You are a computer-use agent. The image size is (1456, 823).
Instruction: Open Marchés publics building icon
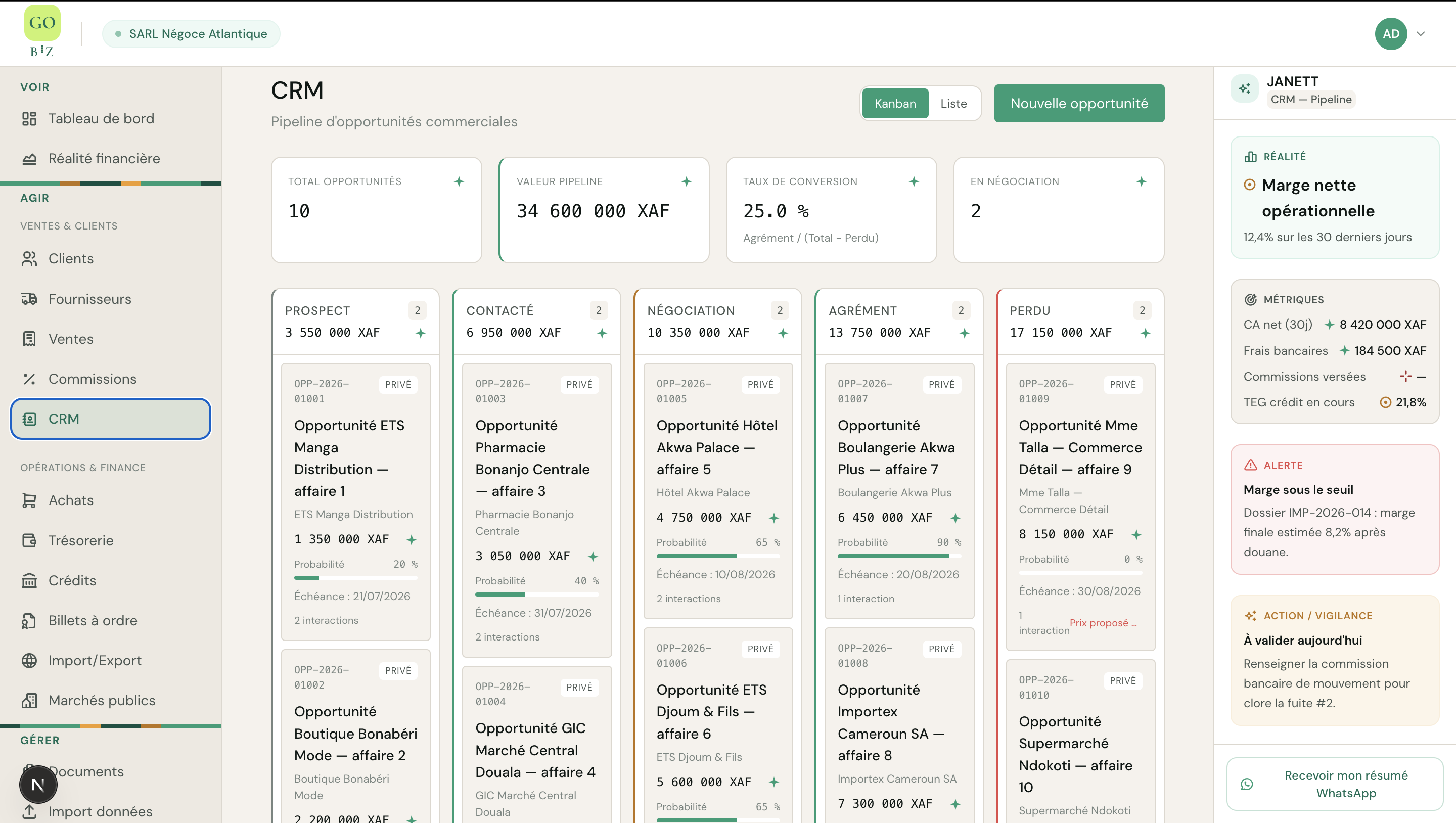(29, 701)
